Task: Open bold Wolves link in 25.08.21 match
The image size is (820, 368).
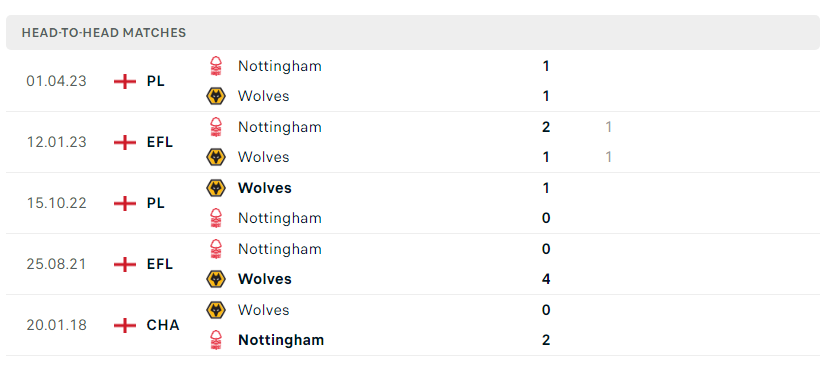Action: (265, 279)
